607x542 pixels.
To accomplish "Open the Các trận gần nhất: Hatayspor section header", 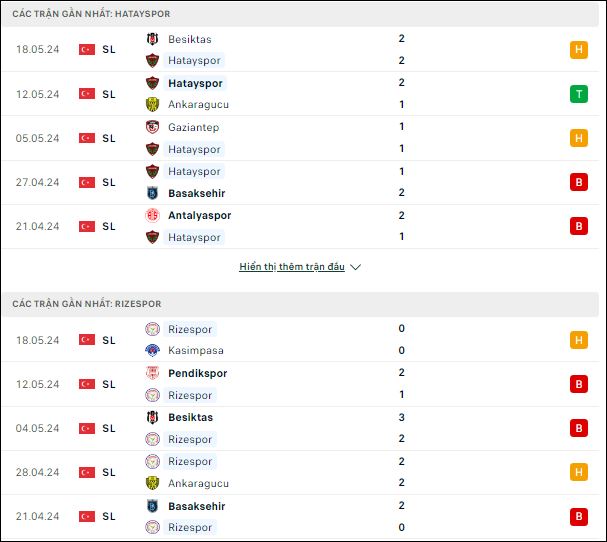I will point(300,14).
